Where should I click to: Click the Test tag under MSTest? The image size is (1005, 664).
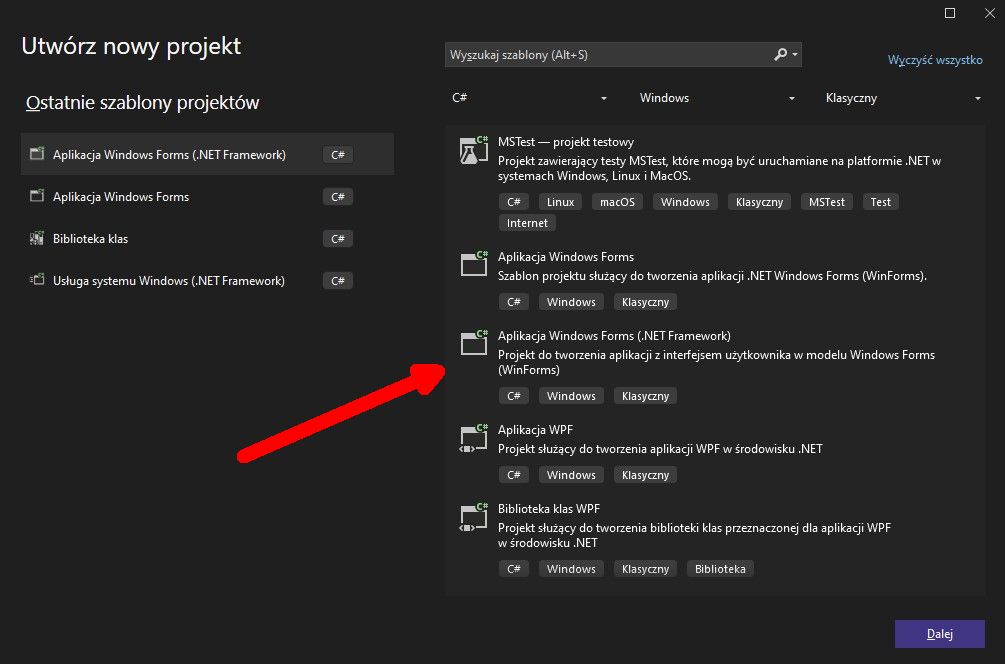(x=881, y=202)
